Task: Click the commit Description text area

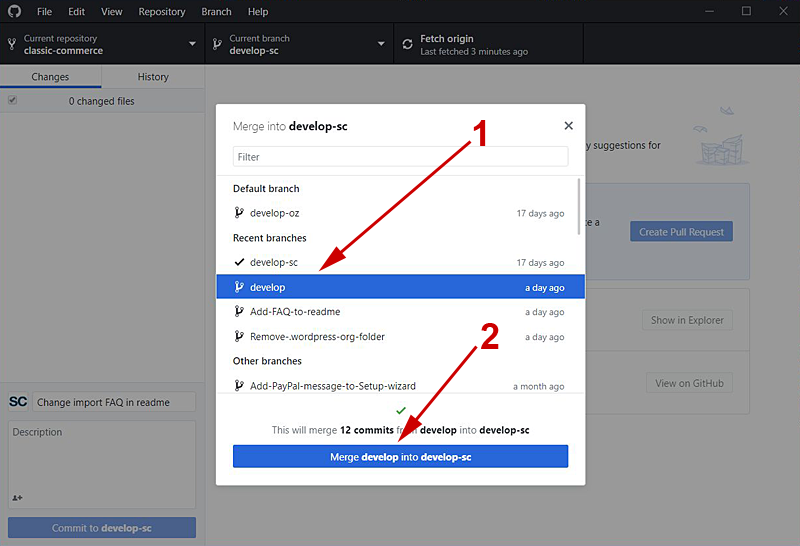Action: pyautogui.click(x=102, y=464)
